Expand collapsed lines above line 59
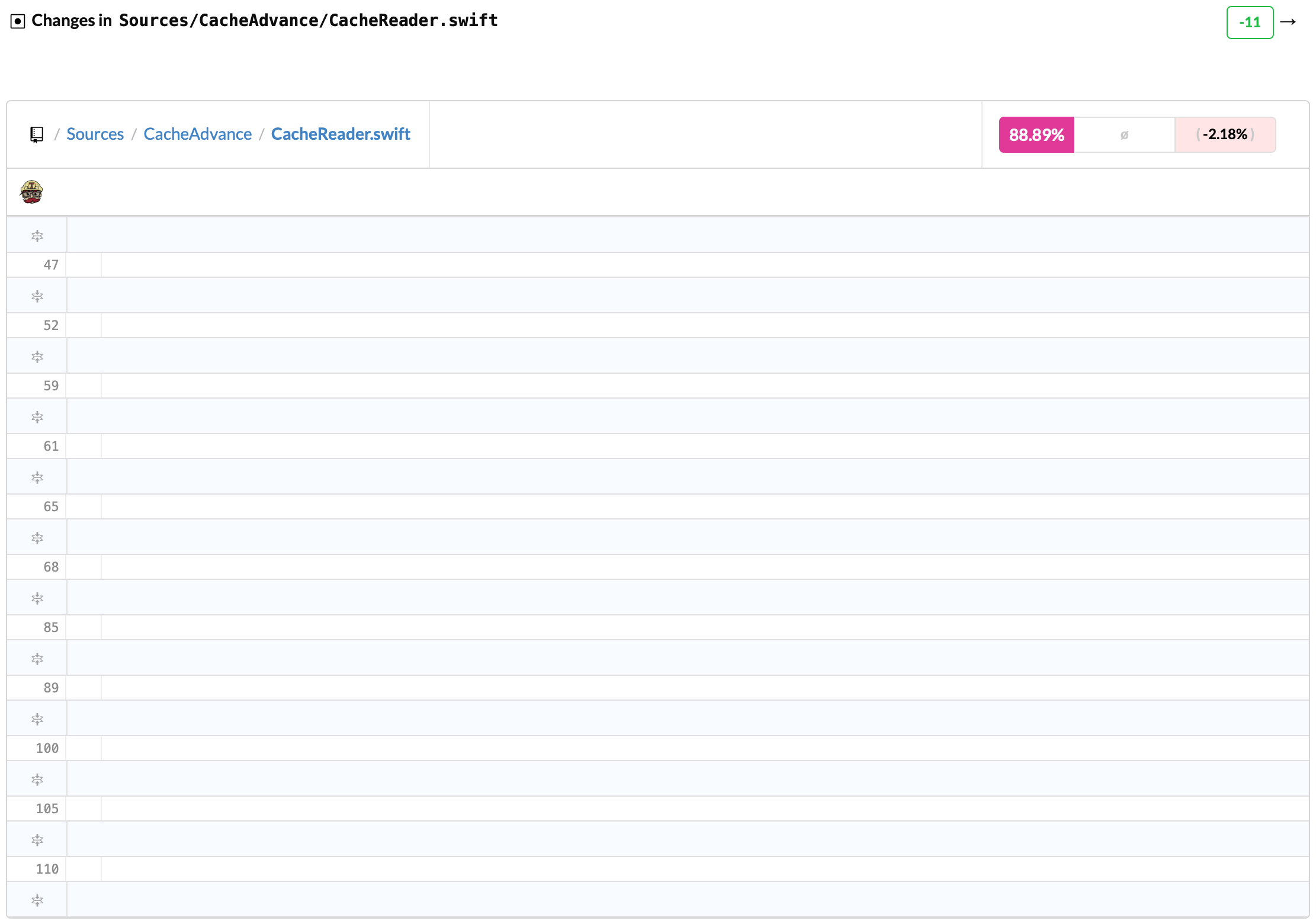The width and height of the screenshot is (1316, 924). coord(37,357)
